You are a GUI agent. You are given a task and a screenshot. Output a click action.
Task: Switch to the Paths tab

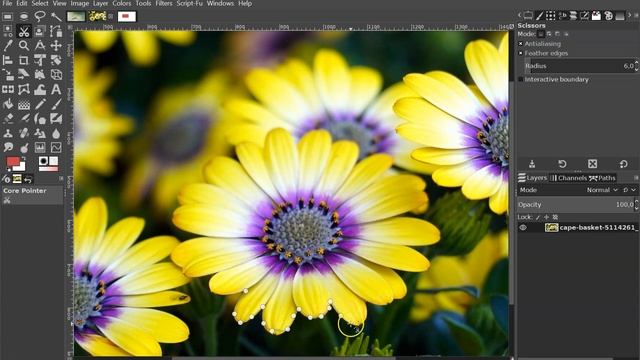602,178
